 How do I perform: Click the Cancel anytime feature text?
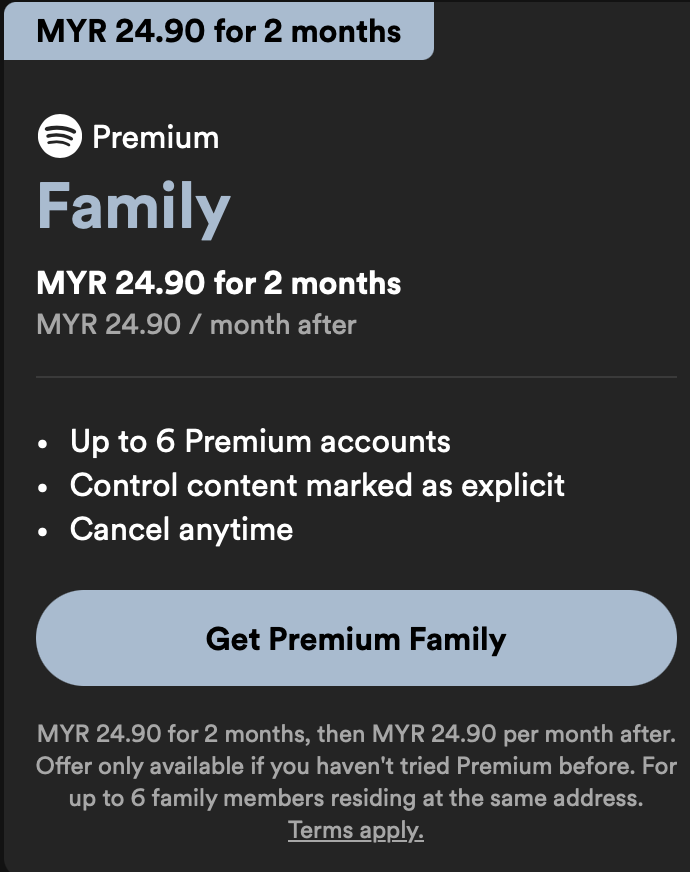coord(181,529)
